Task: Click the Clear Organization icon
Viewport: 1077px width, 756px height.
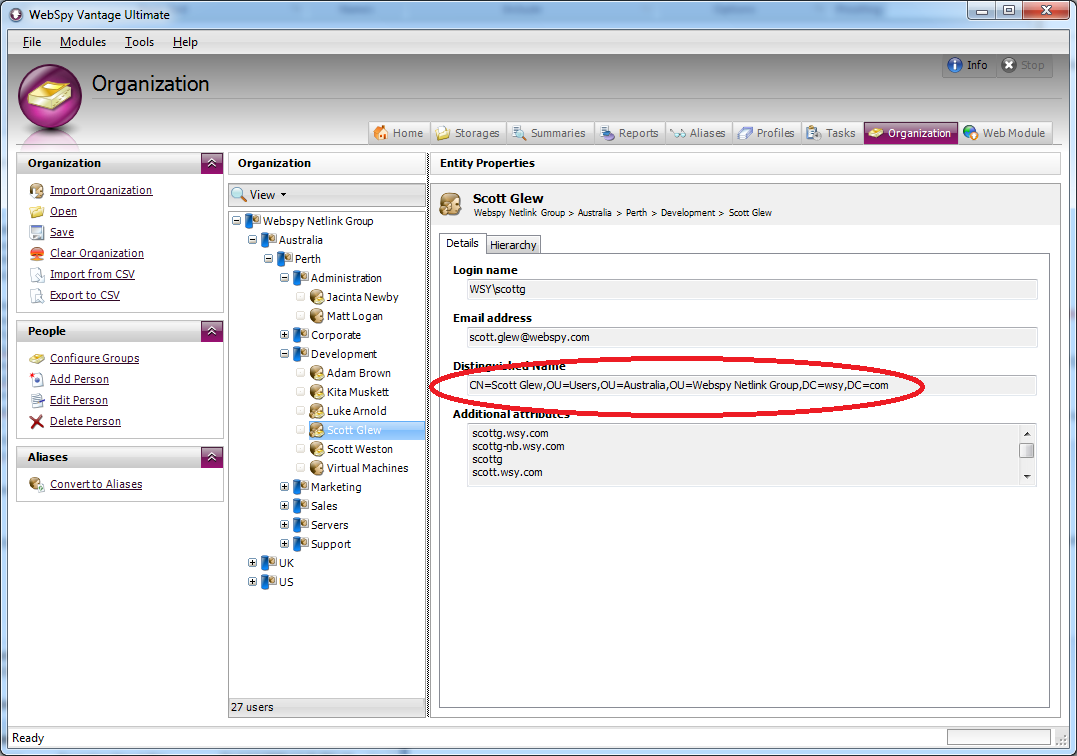Action: (36, 253)
